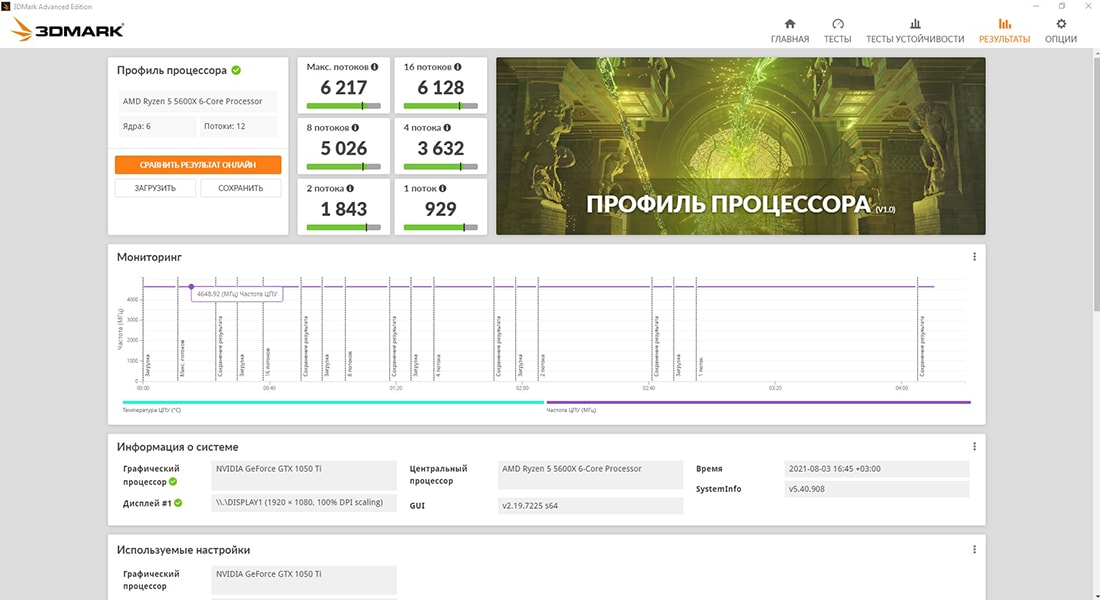Screen dimensions: 1100x600
Task: Switch to the Тесты tab
Action: [837, 30]
